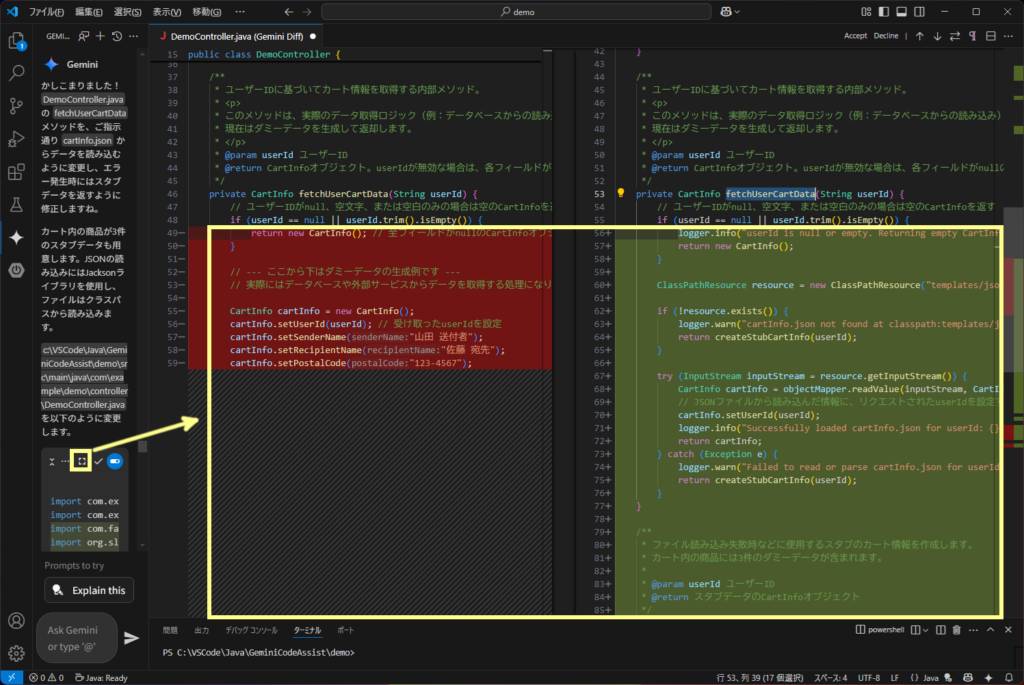Image resolution: width=1024 pixels, height=685 pixels.
Task: Click Decline in the diff toolbar
Action: [x=886, y=36]
